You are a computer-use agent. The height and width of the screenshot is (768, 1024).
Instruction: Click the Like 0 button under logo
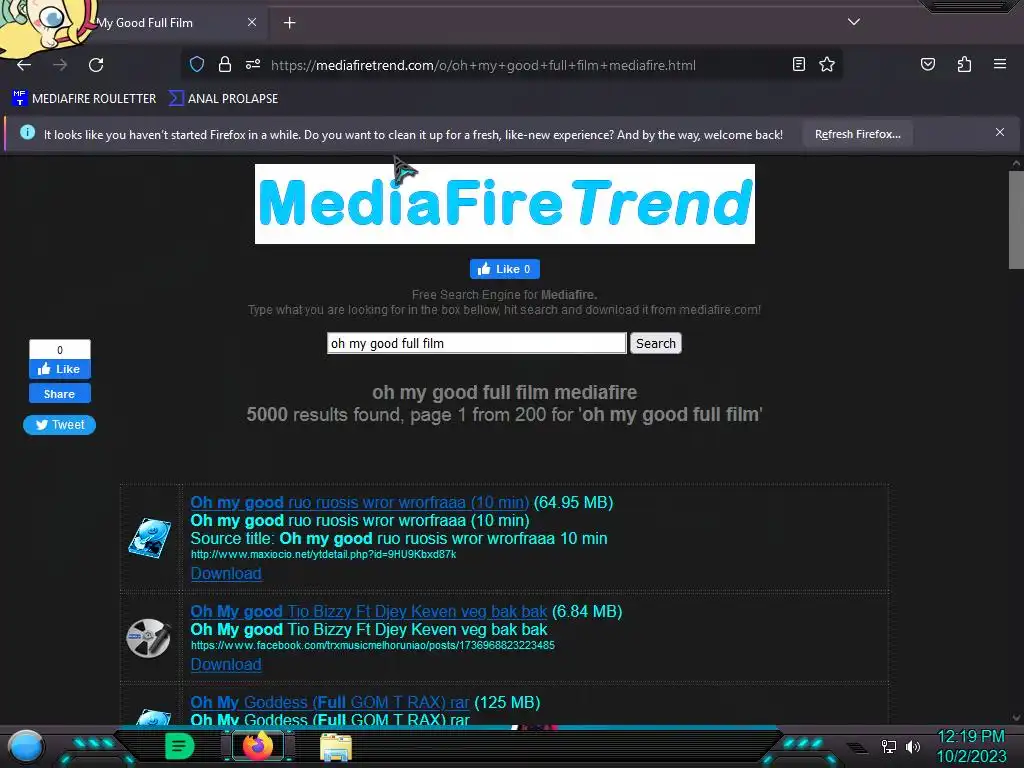tap(505, 269)
